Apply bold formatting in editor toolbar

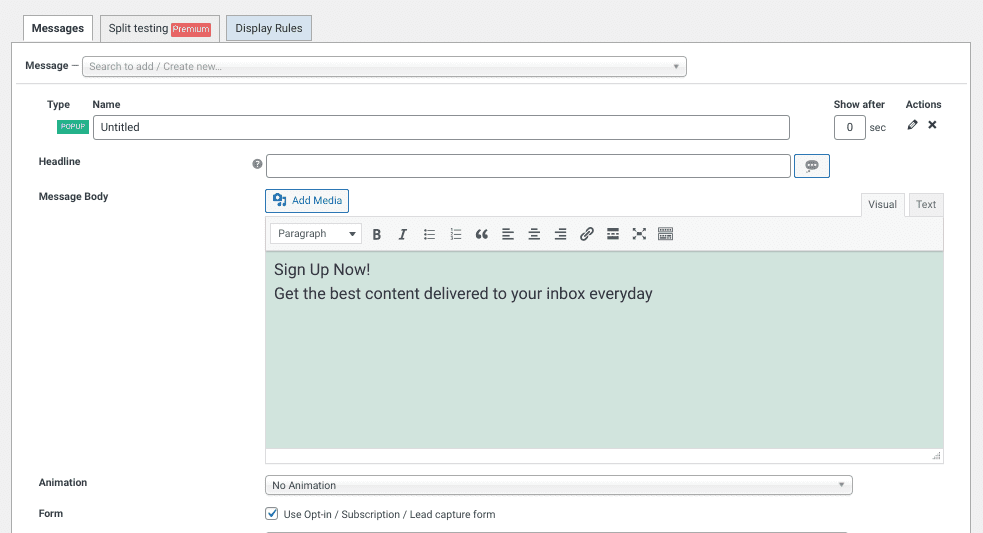(377, 234)
